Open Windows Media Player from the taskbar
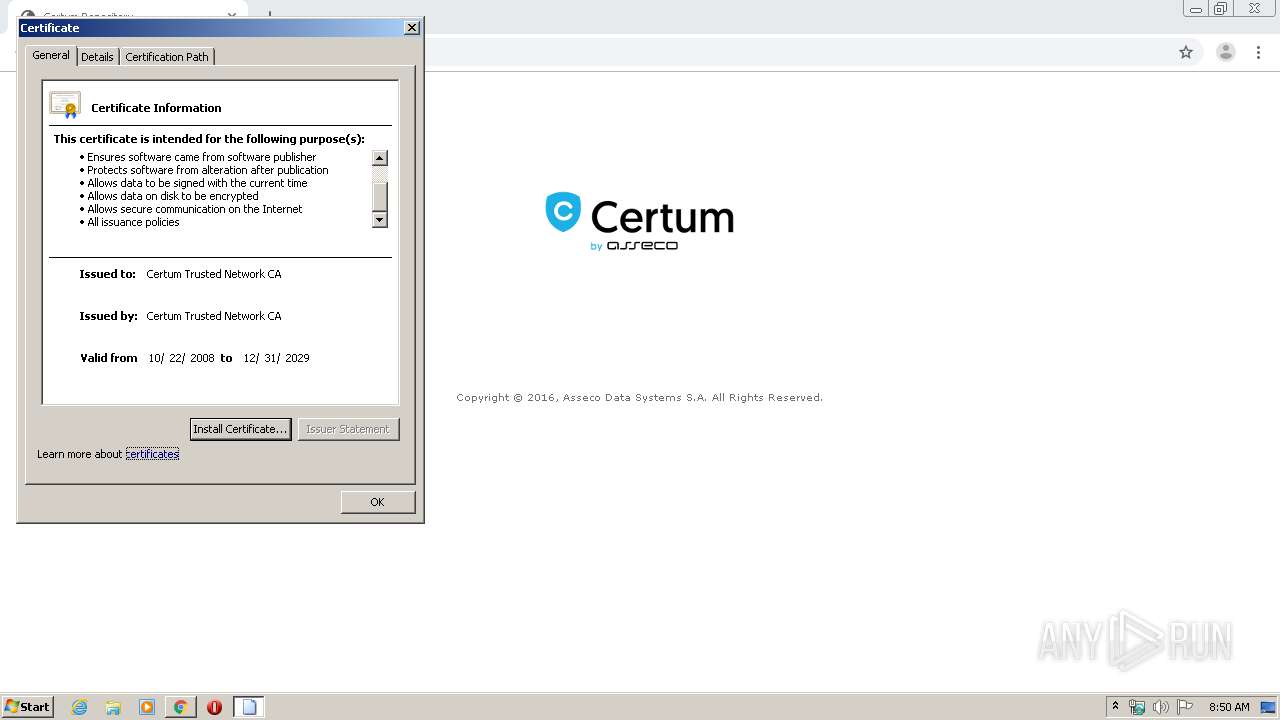Viewport: 1280px width, 720px height. tap(147, 707)
